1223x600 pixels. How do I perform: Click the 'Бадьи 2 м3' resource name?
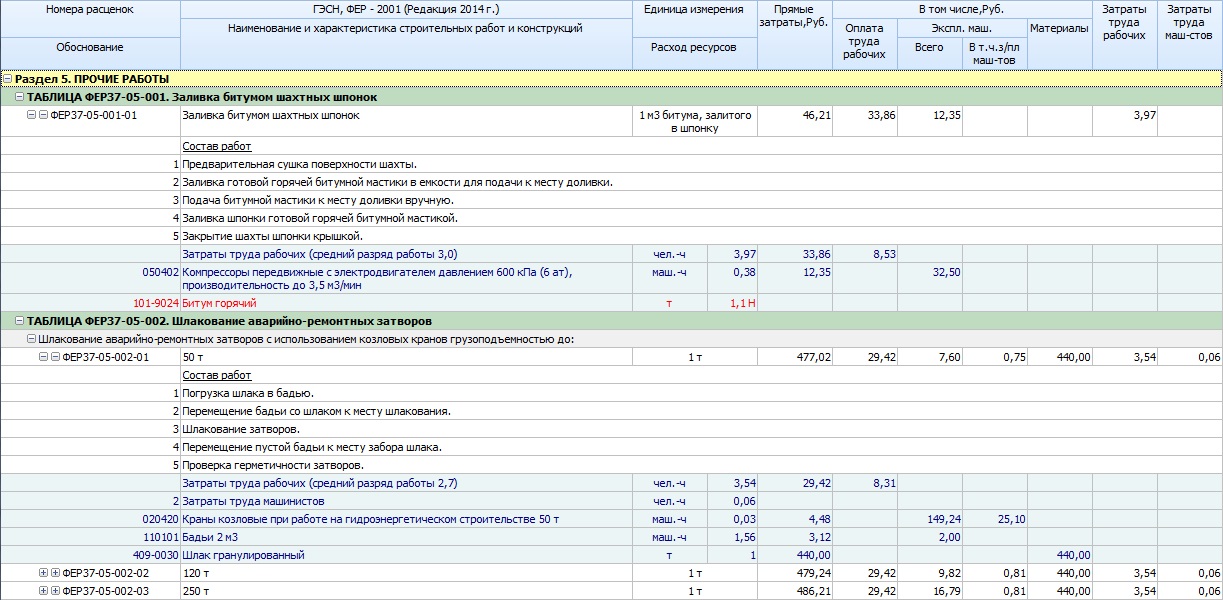(x=209, y=537)
